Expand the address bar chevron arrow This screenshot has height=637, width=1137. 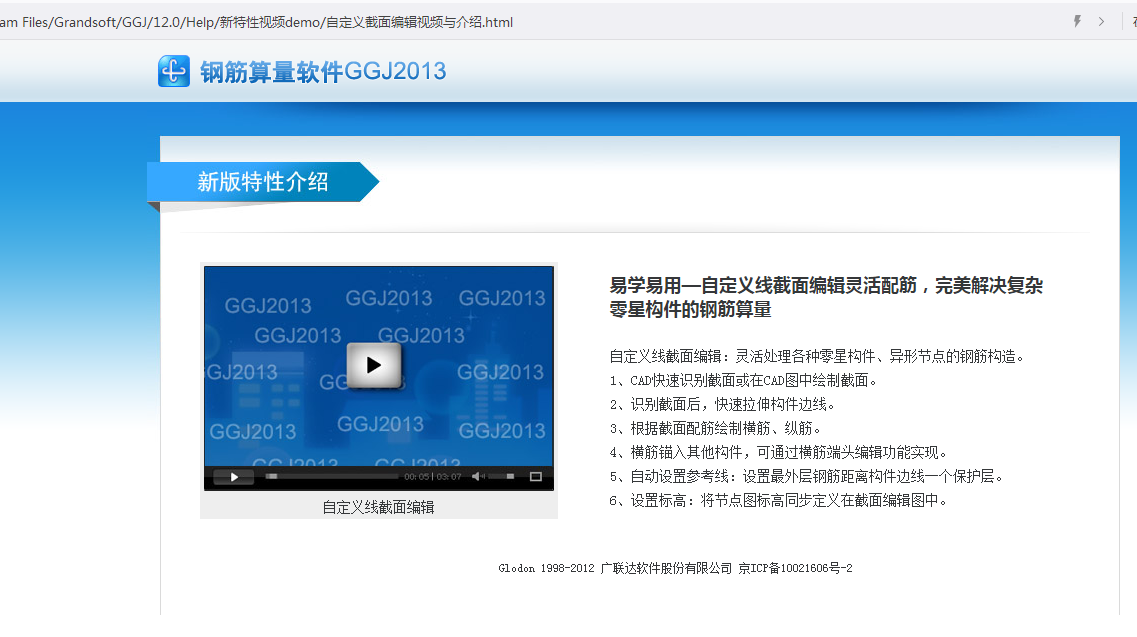(1101, 22)
